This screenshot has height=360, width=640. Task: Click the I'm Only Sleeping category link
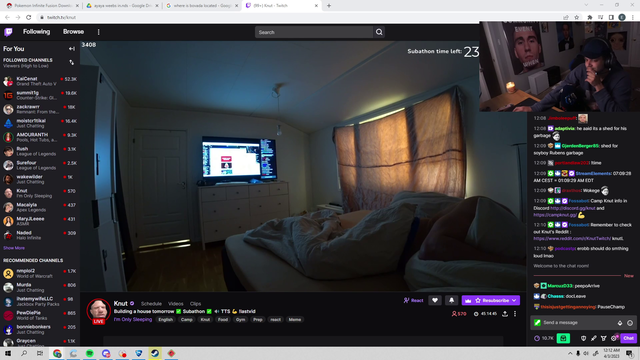tap(133, 320)
